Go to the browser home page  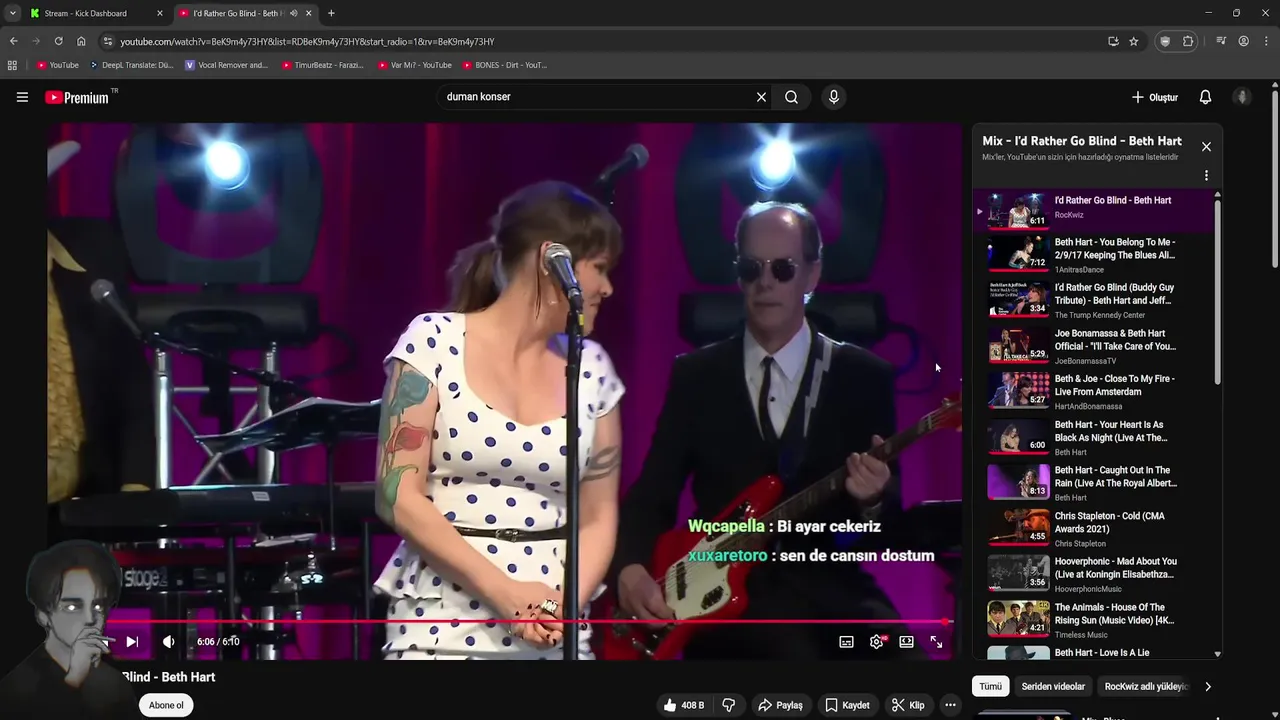(x=81, y=41)
